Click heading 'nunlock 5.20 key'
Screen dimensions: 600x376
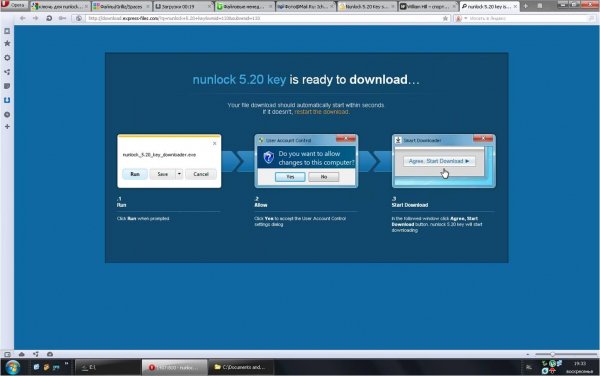239,80
